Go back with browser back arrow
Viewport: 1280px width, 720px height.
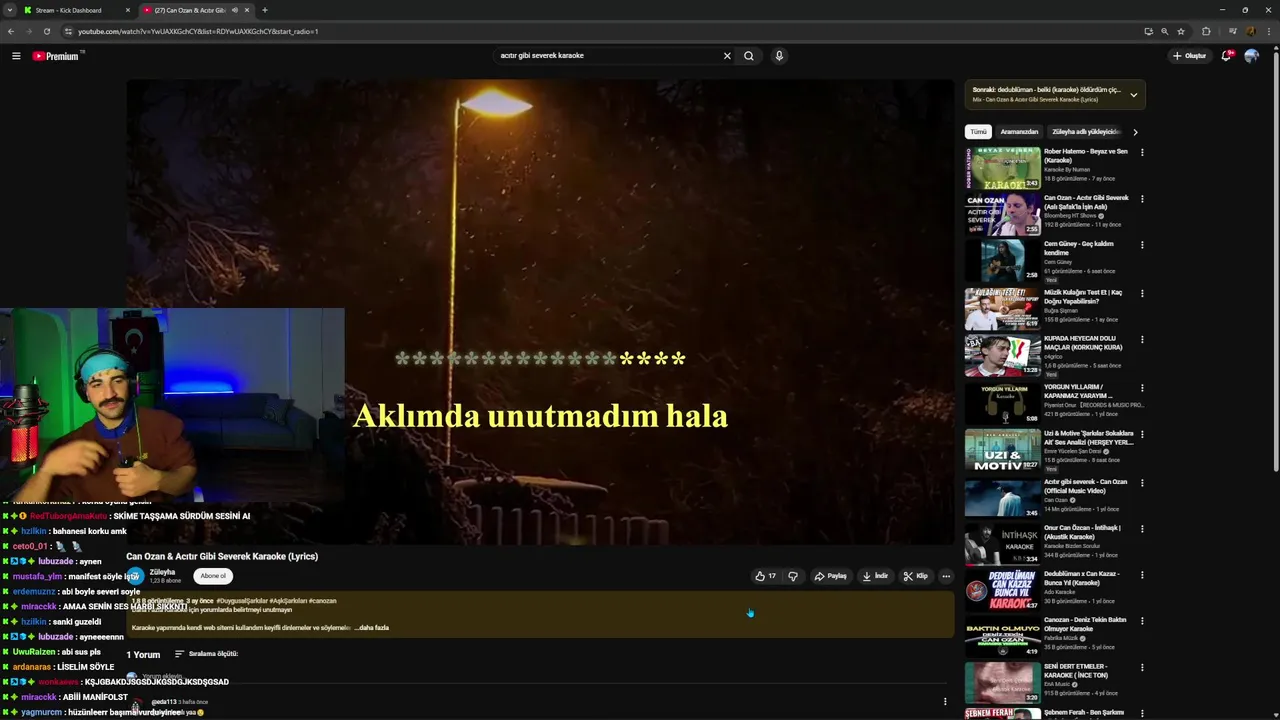[x=11, y=31]
